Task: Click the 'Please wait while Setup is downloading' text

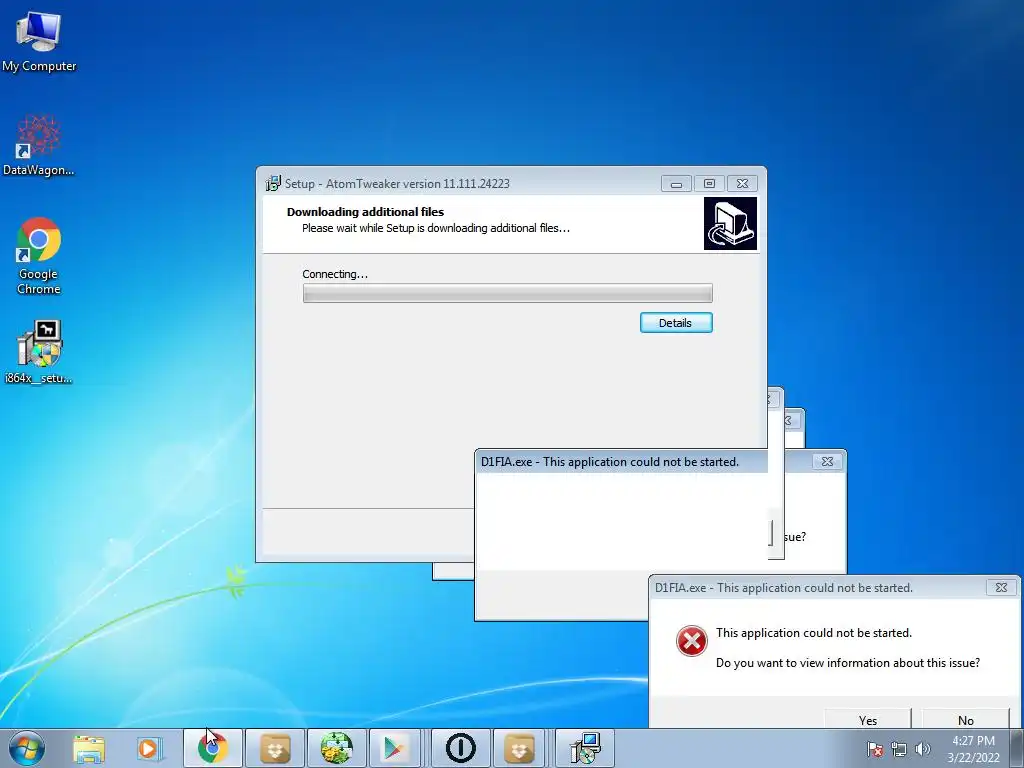Action: [x=436, y=228]
